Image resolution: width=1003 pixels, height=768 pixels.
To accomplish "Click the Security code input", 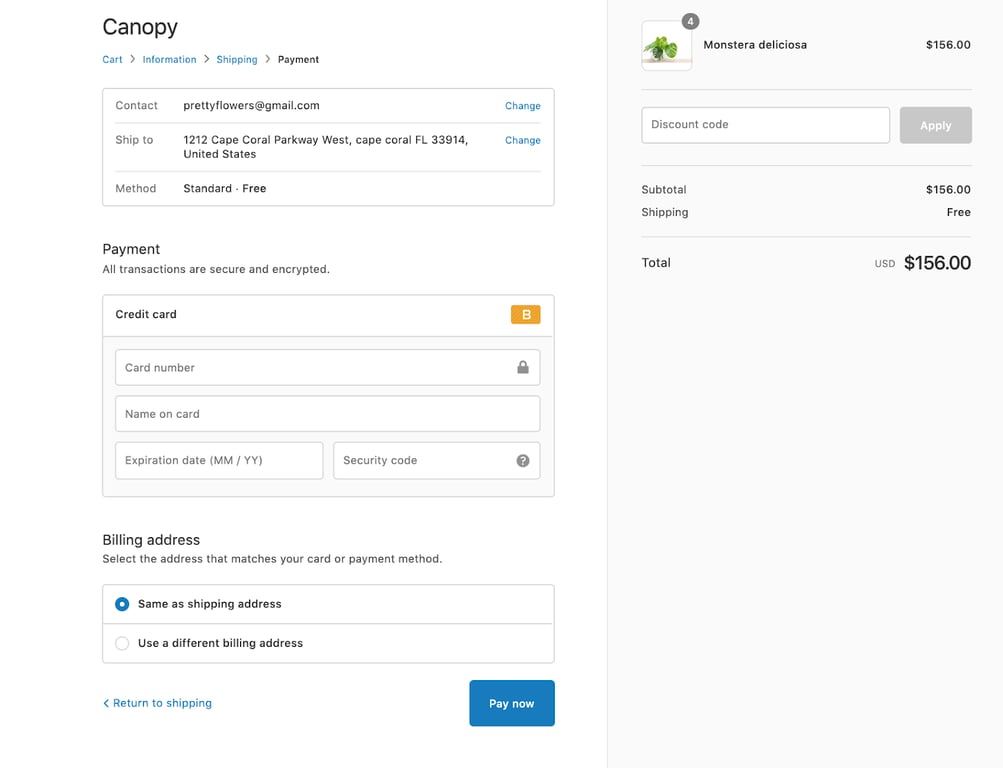I will (420, 461).
